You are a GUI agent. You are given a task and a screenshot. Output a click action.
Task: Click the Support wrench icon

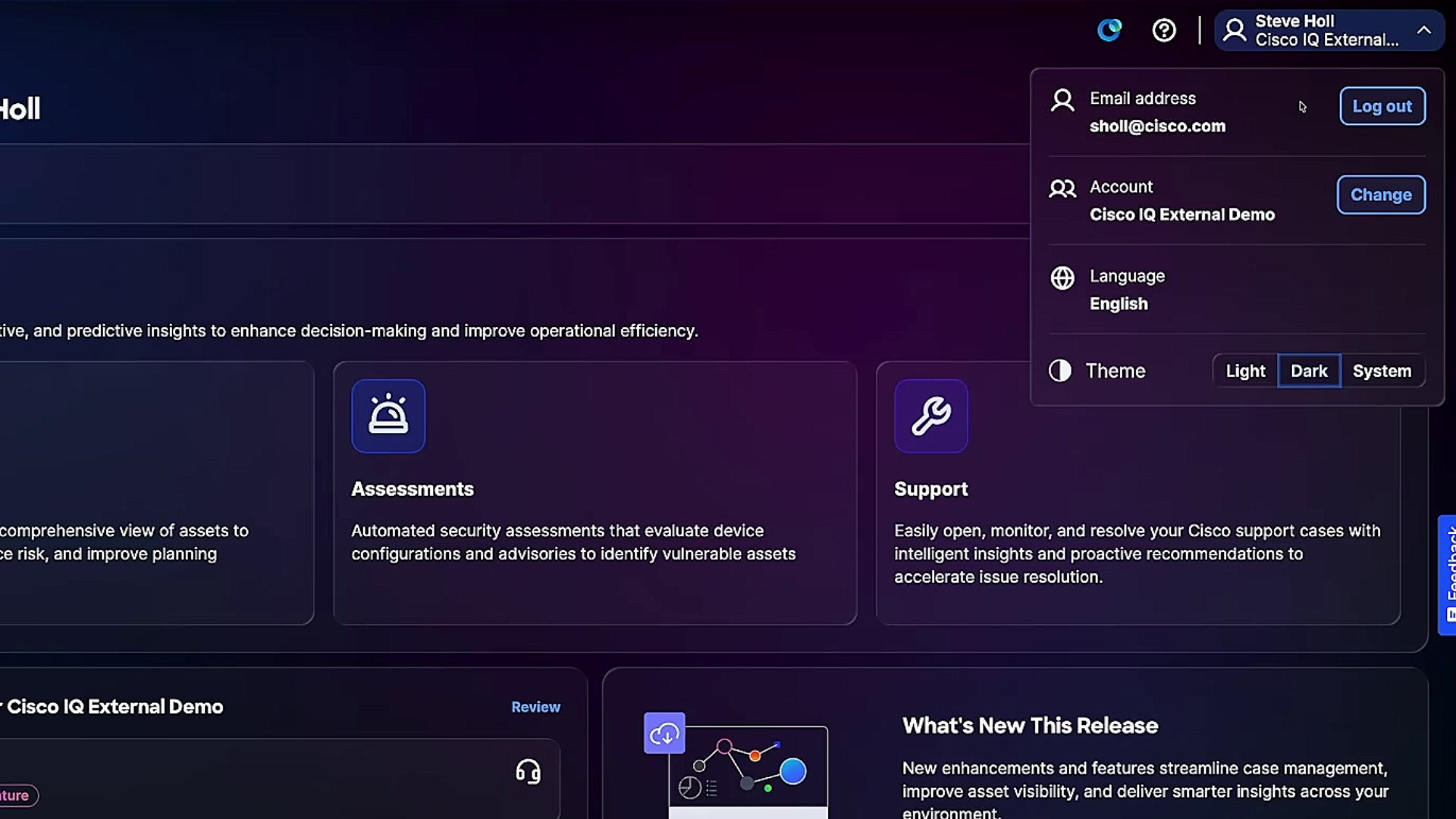coord(931,416)
